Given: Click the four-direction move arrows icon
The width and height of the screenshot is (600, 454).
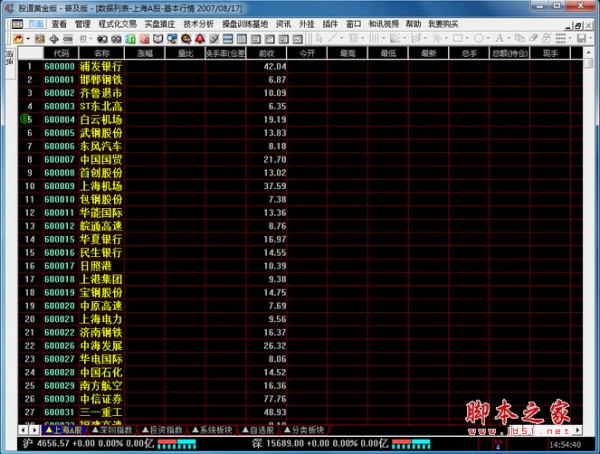Looking at the screenshot, I should click(54, 39).
